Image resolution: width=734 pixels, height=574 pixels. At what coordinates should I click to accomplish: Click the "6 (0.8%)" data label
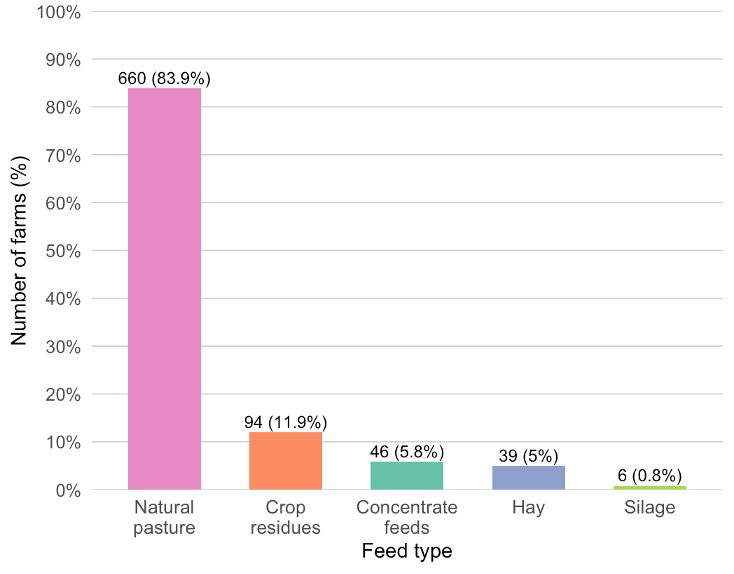point(649,475)
